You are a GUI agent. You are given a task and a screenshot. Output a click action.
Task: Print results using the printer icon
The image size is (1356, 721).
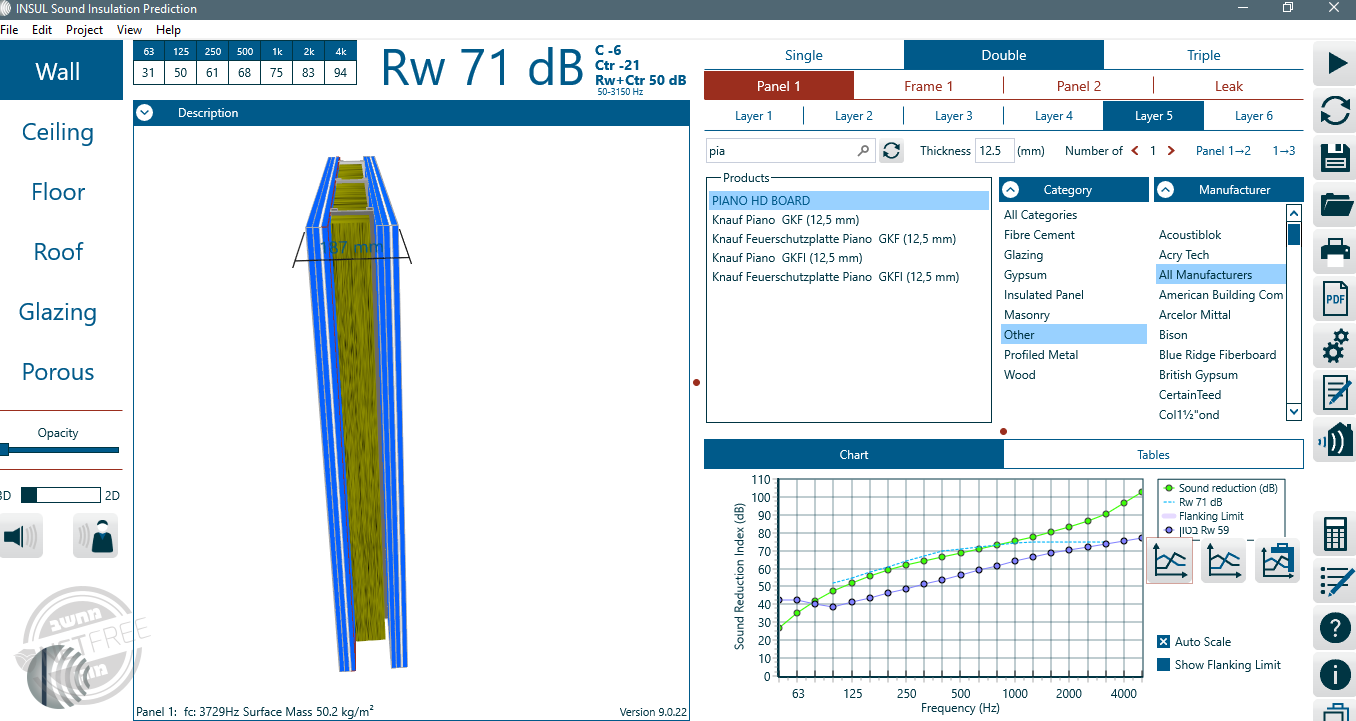pyautogui.click(x=1335, y=251)
